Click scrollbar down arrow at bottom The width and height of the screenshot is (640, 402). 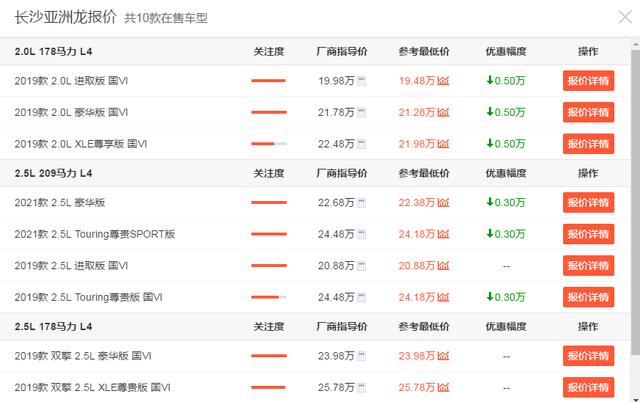[x=636, y=398]
